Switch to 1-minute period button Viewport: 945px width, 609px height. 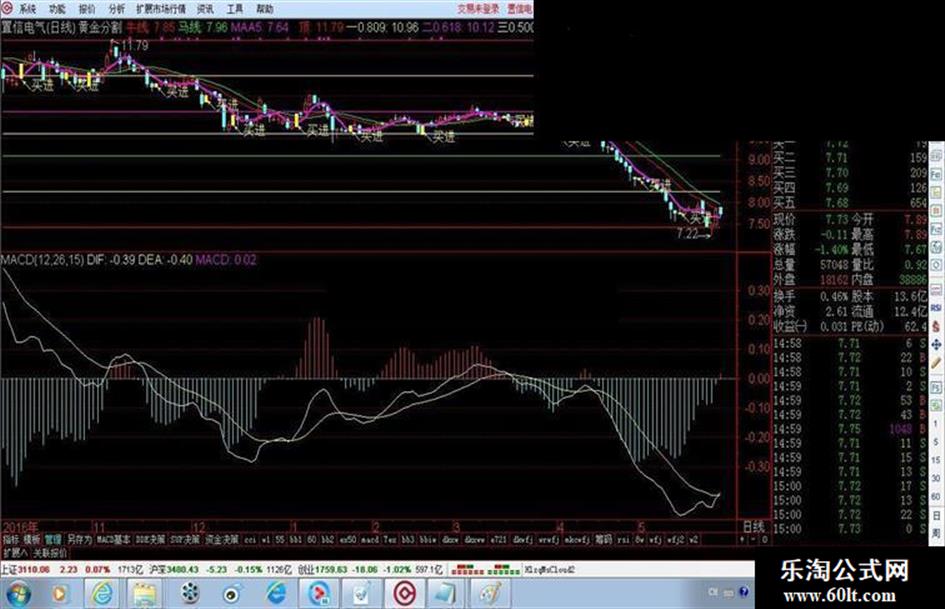tap(937, 424)
